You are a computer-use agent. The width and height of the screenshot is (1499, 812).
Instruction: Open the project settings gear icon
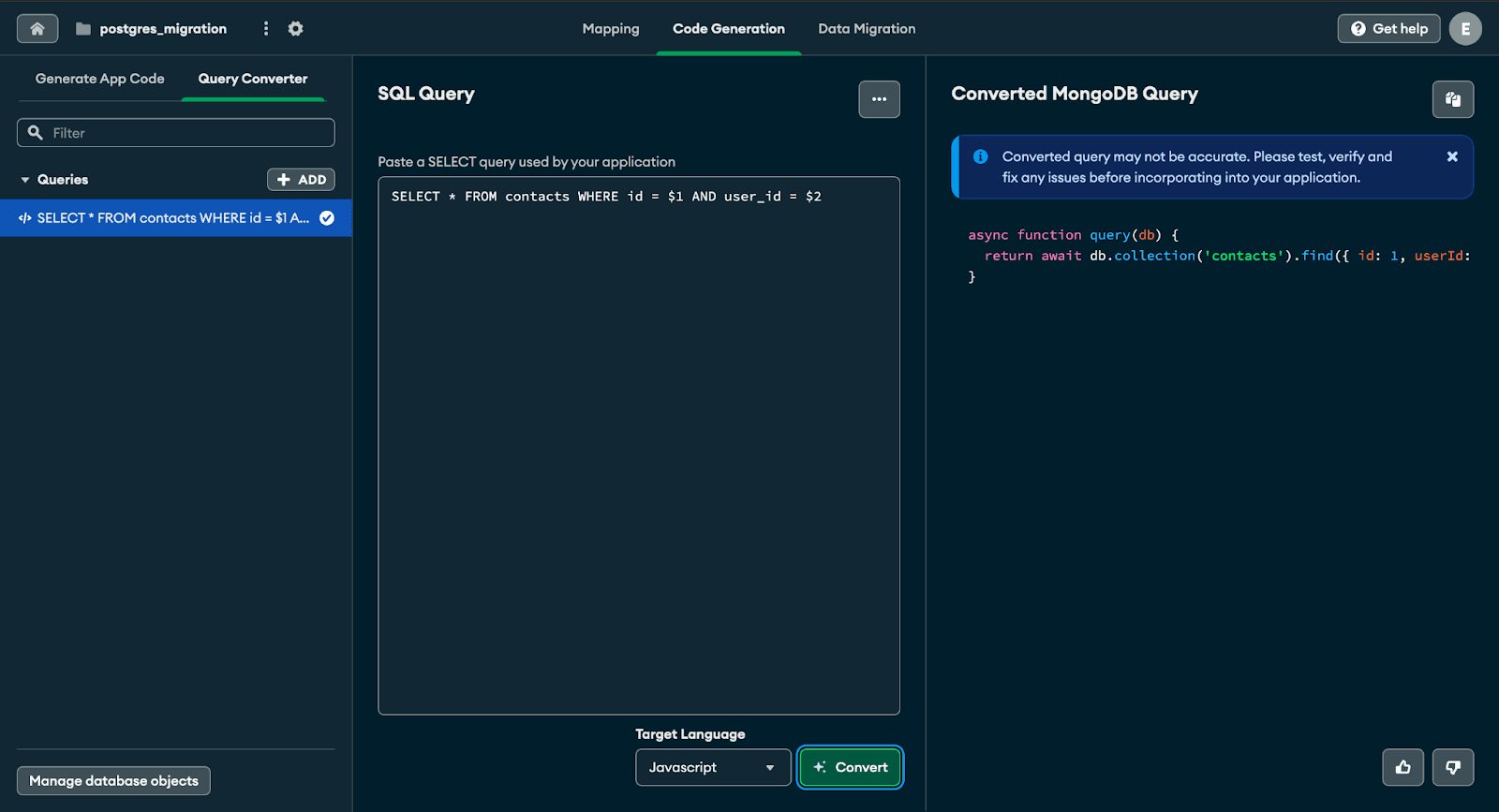click(295, 29)
